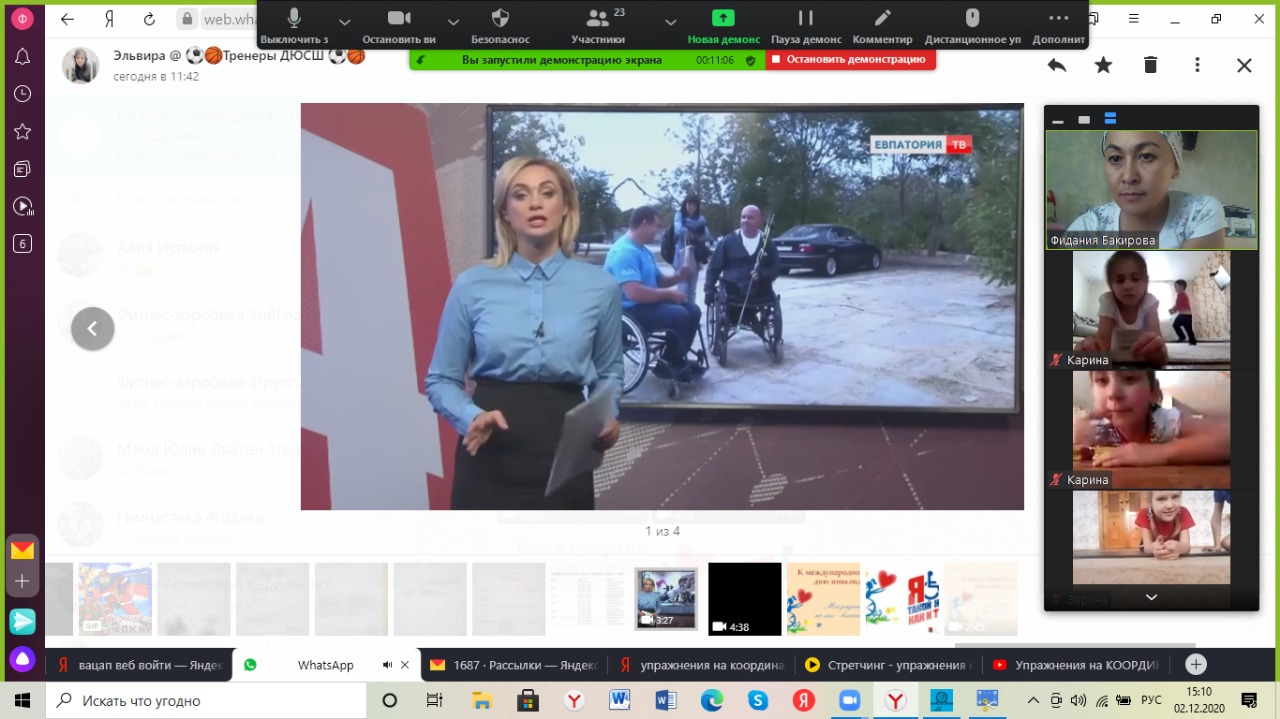Open Zoom from the Windows taskbar
This screenshot has height=719, width=1280.
point(849,701)
